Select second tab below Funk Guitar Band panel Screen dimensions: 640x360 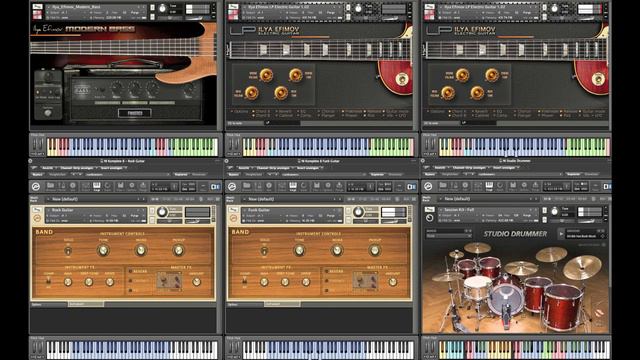click(x=282, y=304)
